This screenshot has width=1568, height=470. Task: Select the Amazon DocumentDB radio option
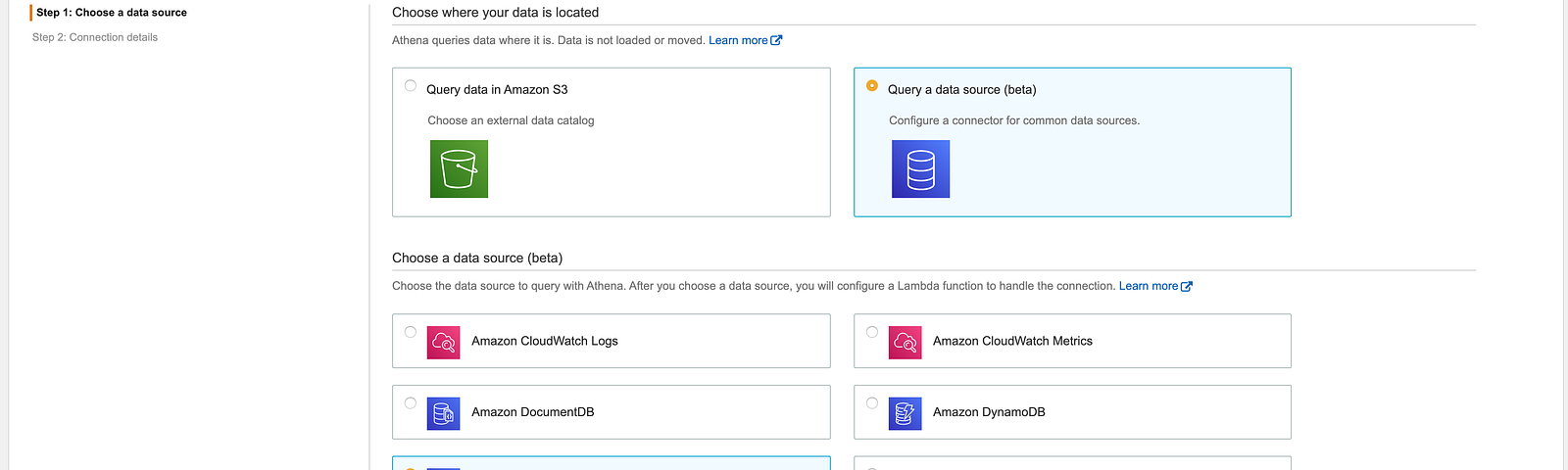click(x=411, y=403)
